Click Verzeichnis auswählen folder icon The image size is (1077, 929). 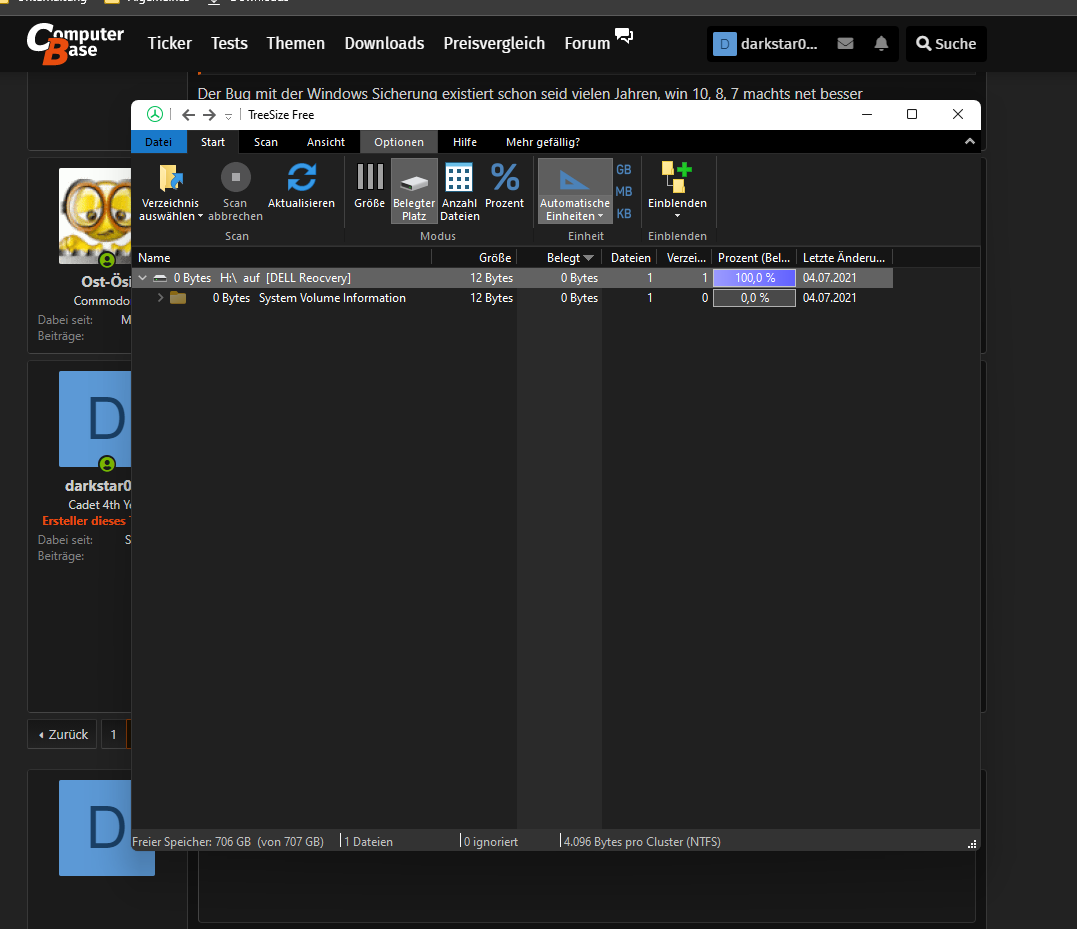tap(170, 177)
